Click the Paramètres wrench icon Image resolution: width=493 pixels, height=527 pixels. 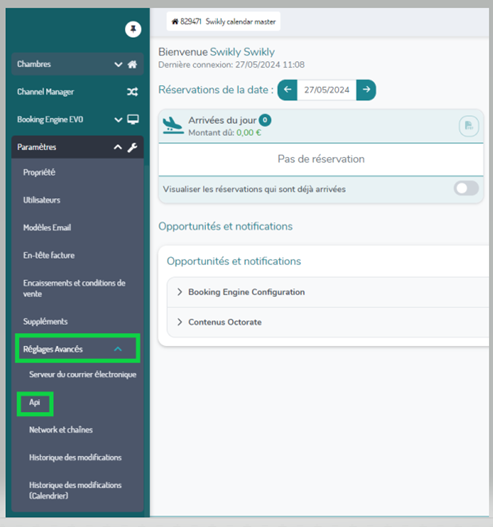click(x=132, y=147)
